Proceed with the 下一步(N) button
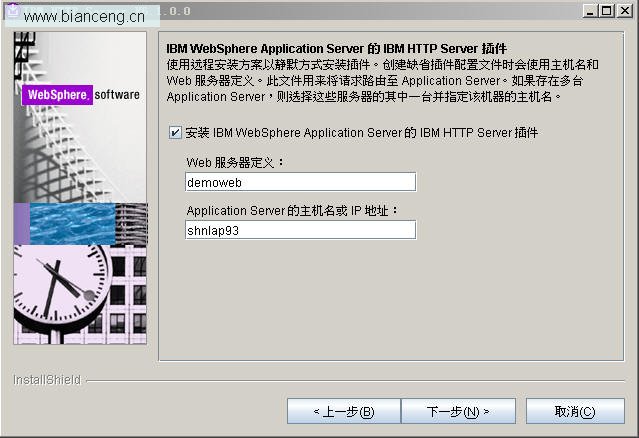 (458, 411)
